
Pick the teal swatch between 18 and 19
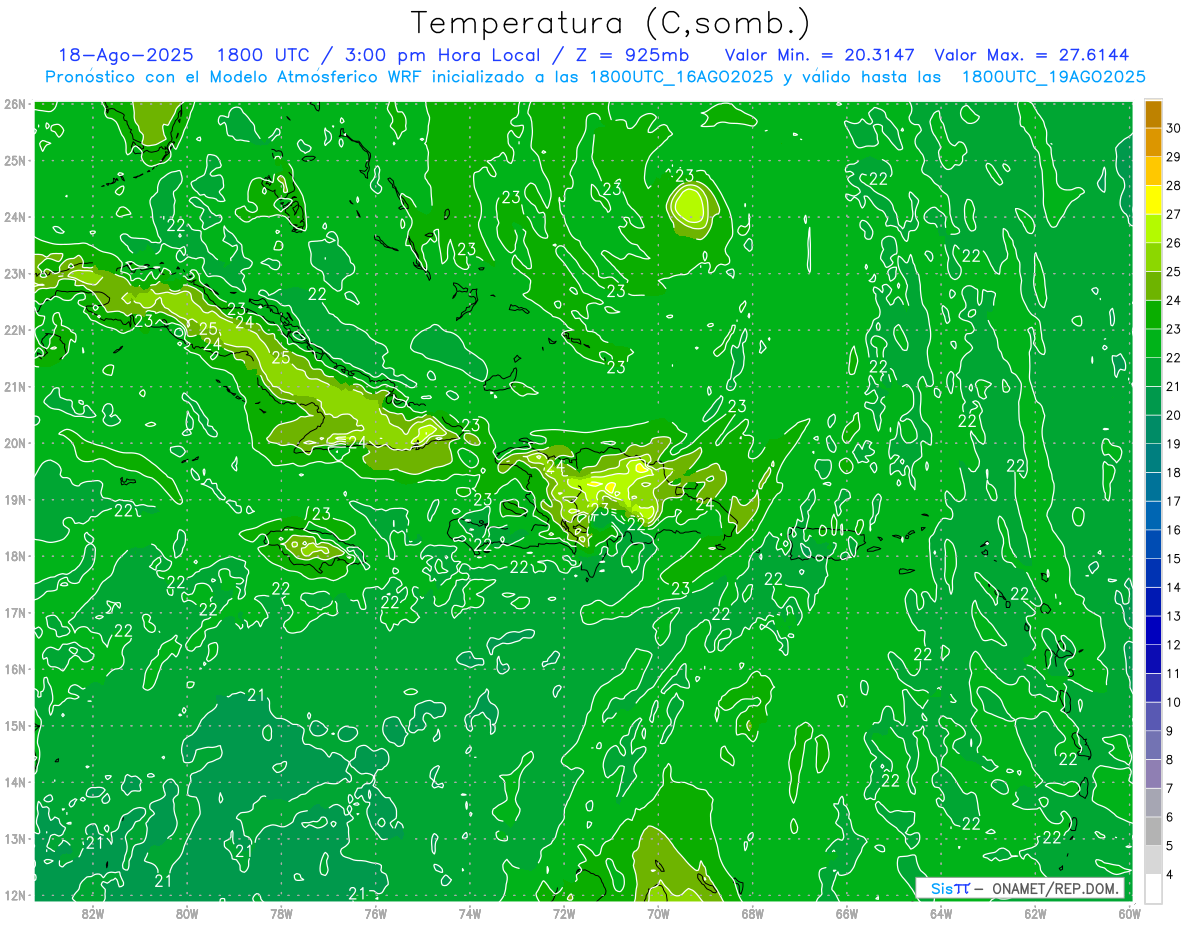click(x=1153, y=458)
